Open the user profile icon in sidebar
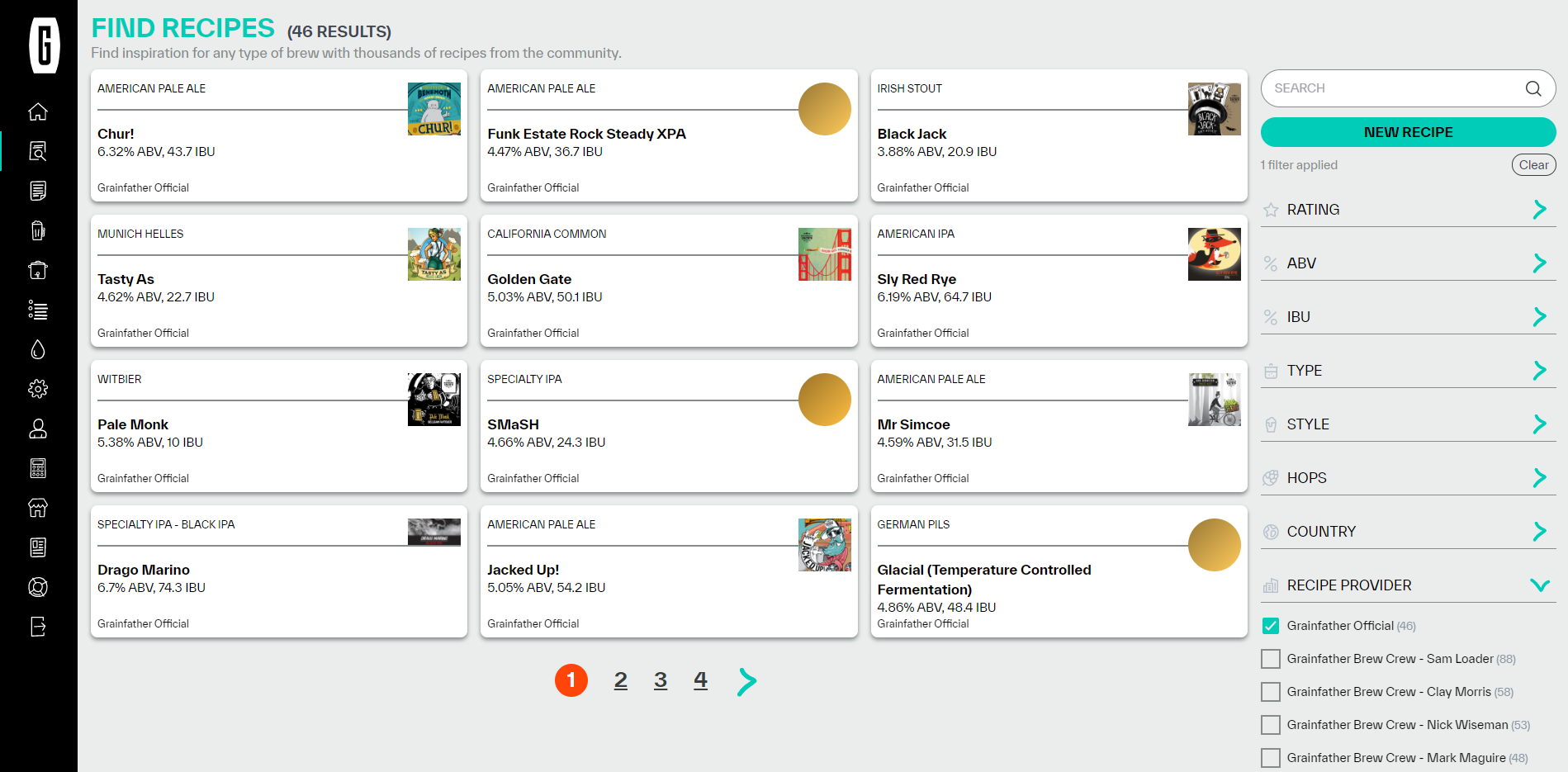This screenshot has height=772, width=1568. click(x=38, y=429)
